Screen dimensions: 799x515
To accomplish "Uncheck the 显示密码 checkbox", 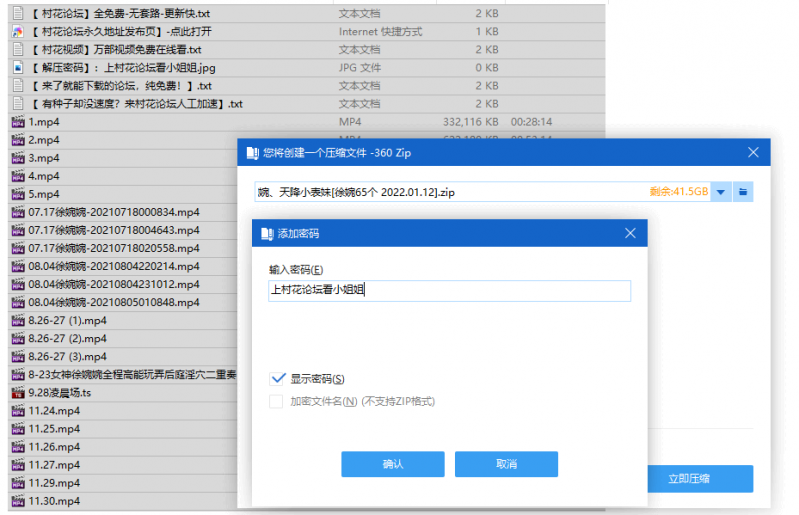I will (x=278, y=379).
